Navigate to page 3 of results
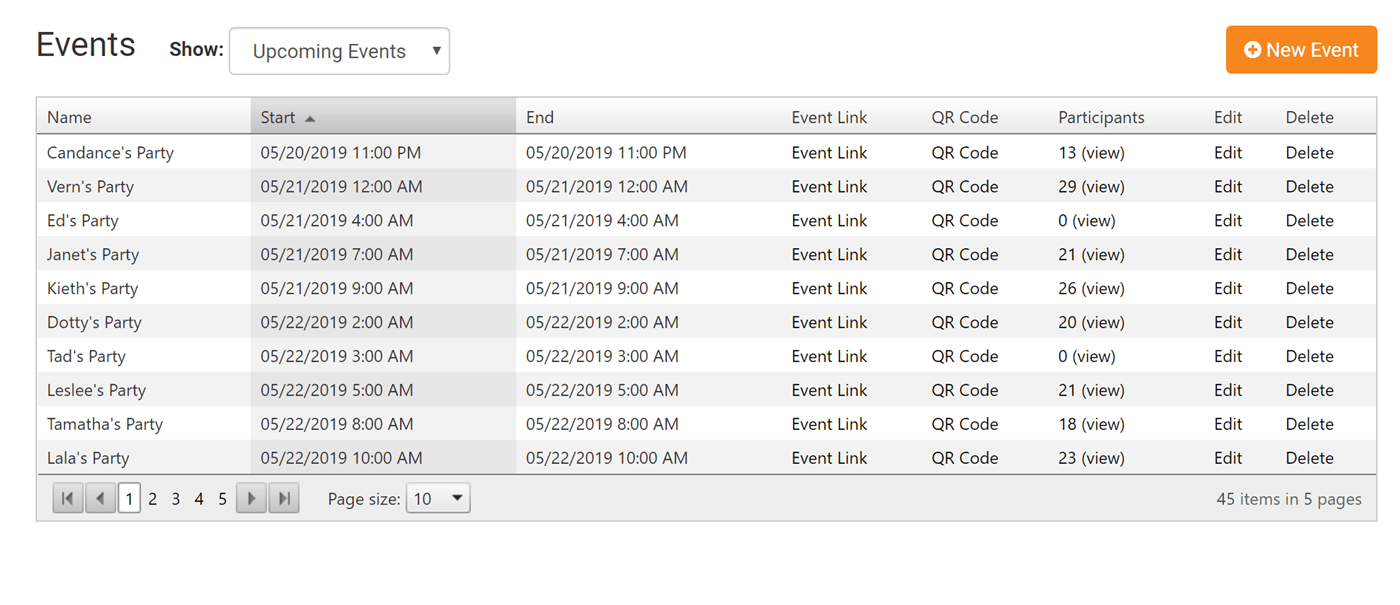 tap(175, 498)
